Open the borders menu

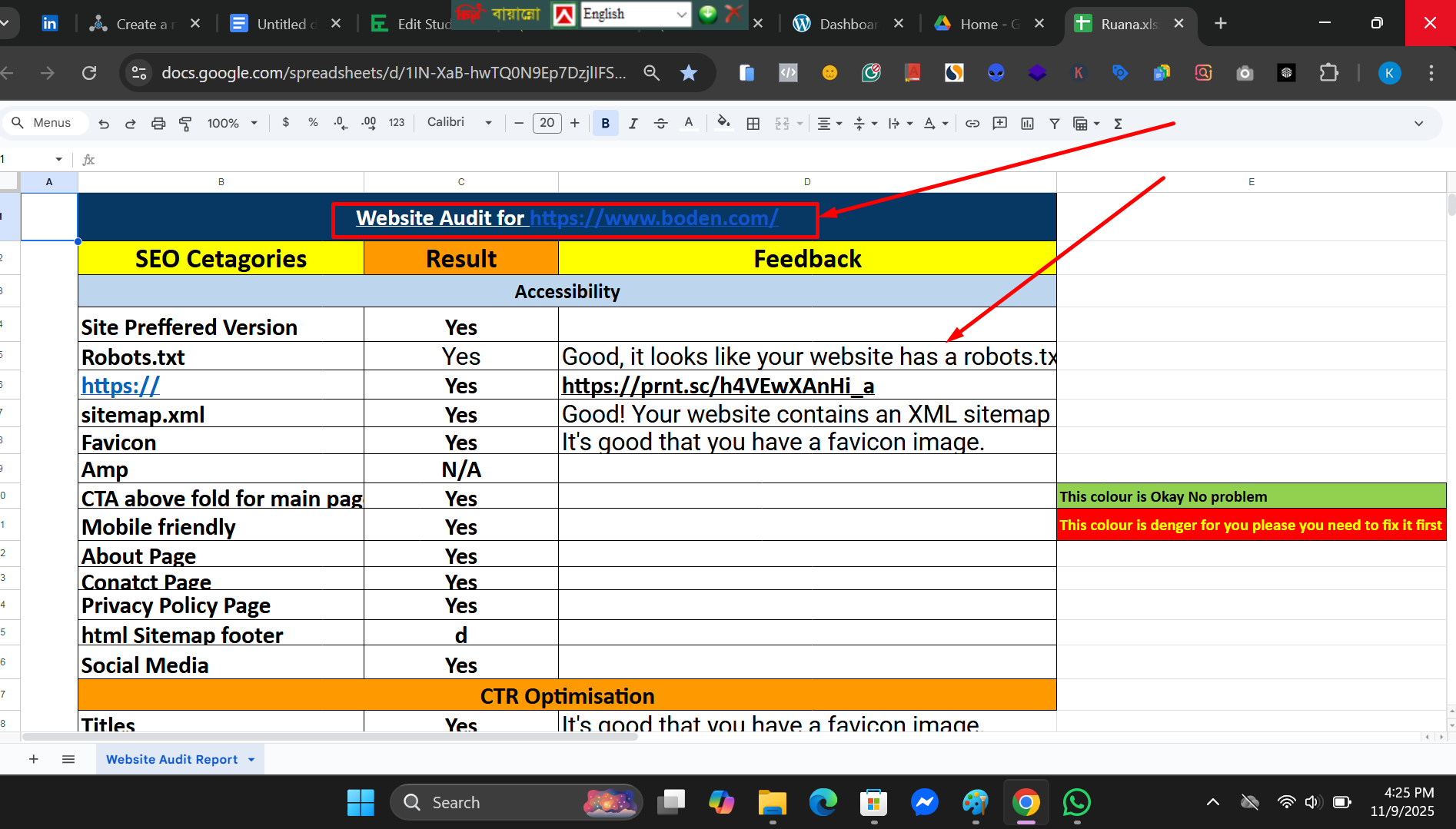(x=753, y=123)
